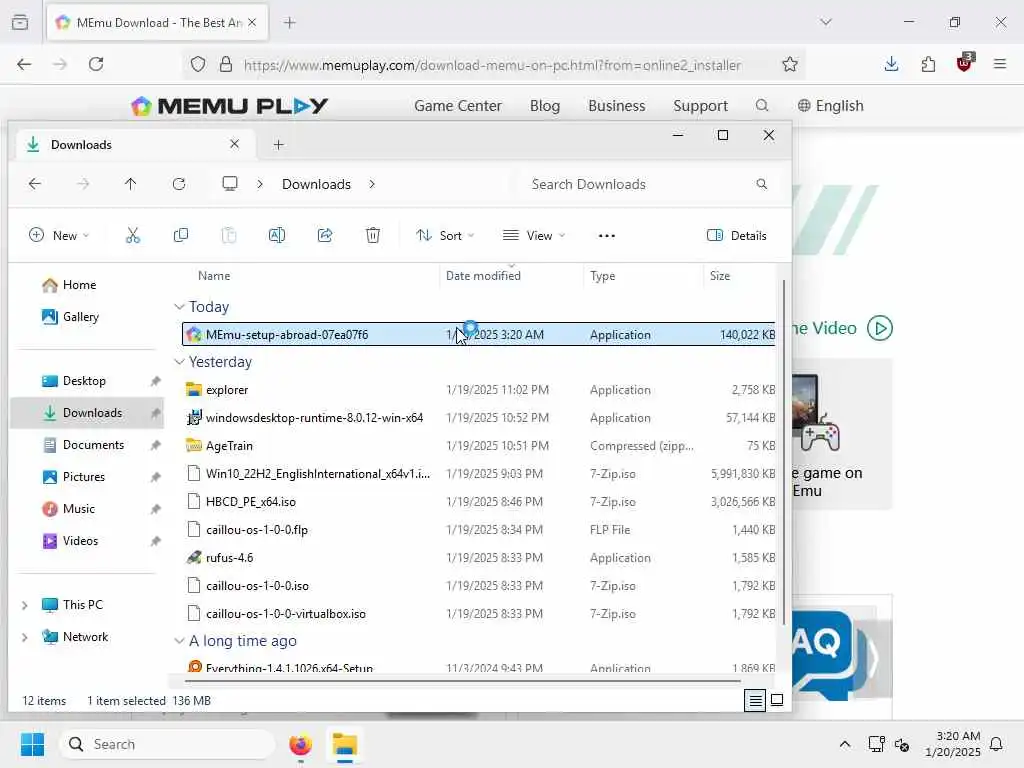Viewport: 1024px width, 768px height.
Task: Select caillou-os-1-0-0.flp file
Action: click(478, 530)
